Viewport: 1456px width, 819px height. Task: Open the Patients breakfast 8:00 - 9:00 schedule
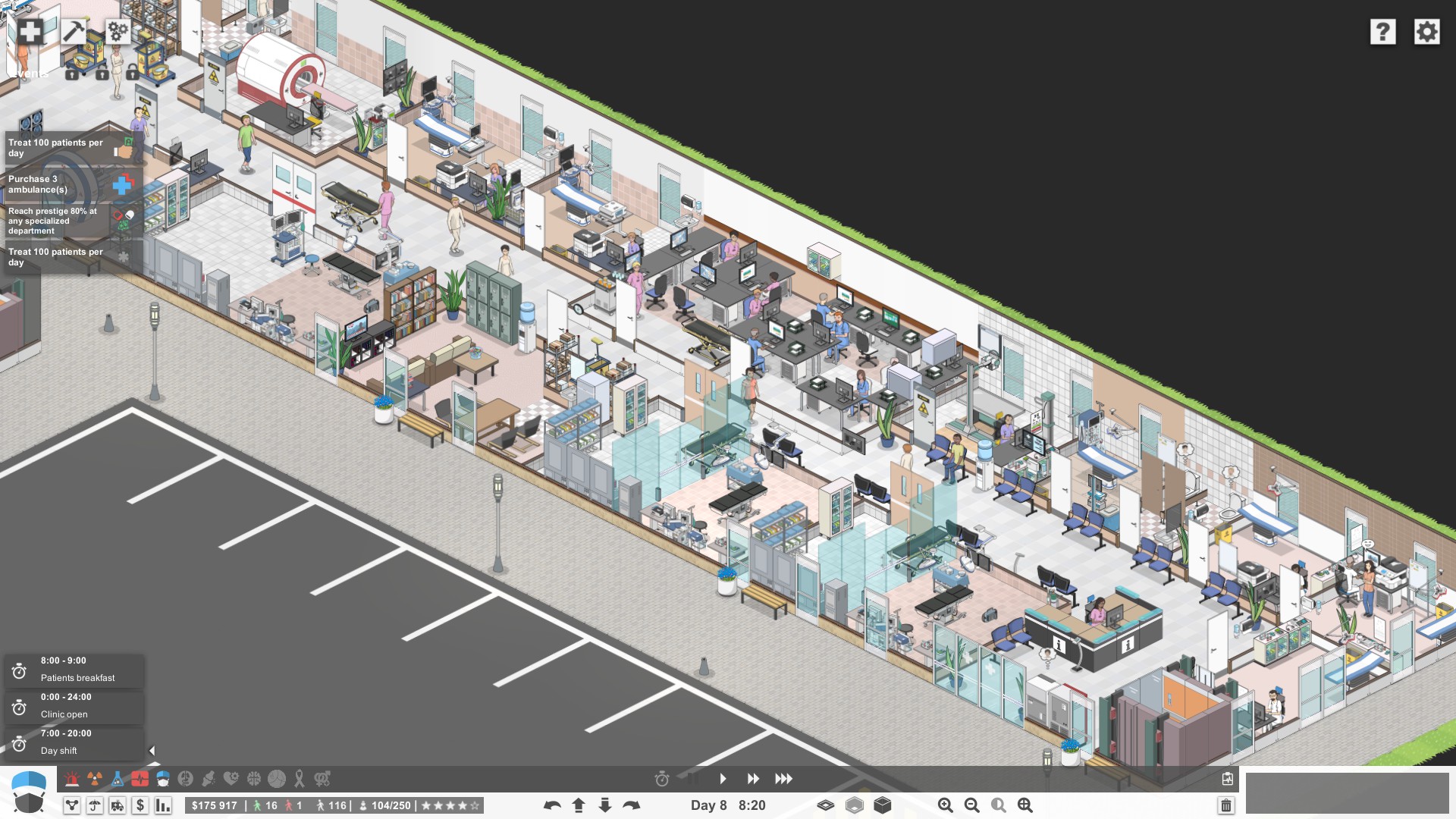[x=74, y=670]
